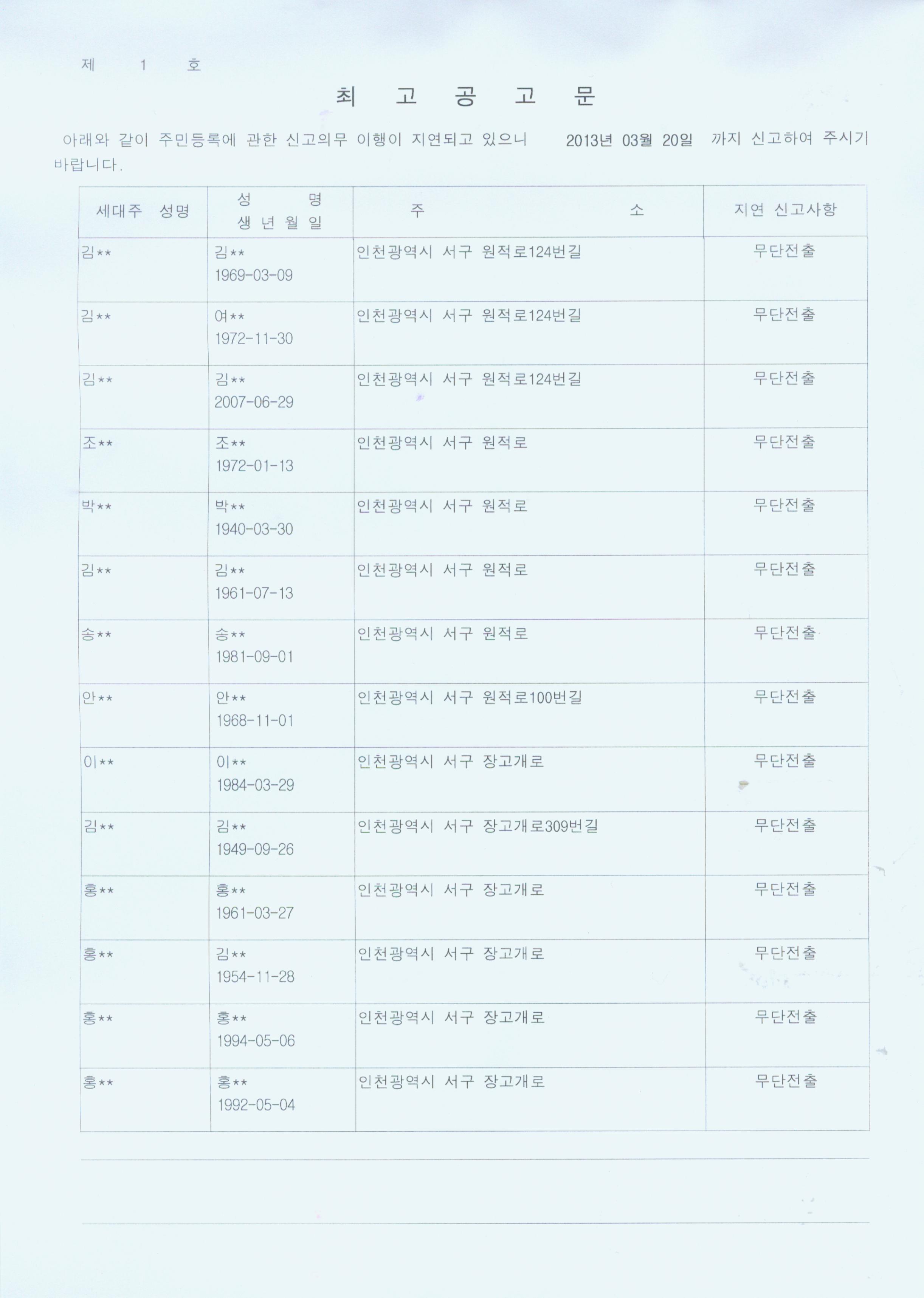Click the birthdate 1969-03-09
924x1298 pixels.
click(254, 275)
